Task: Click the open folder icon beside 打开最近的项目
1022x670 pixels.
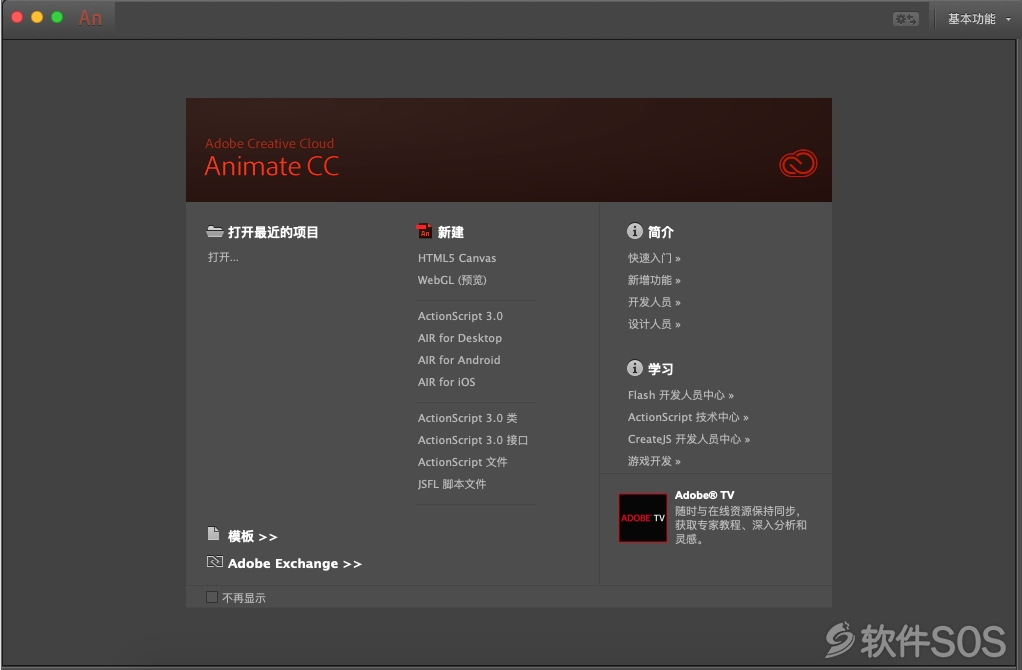Action: click(214, 231)
